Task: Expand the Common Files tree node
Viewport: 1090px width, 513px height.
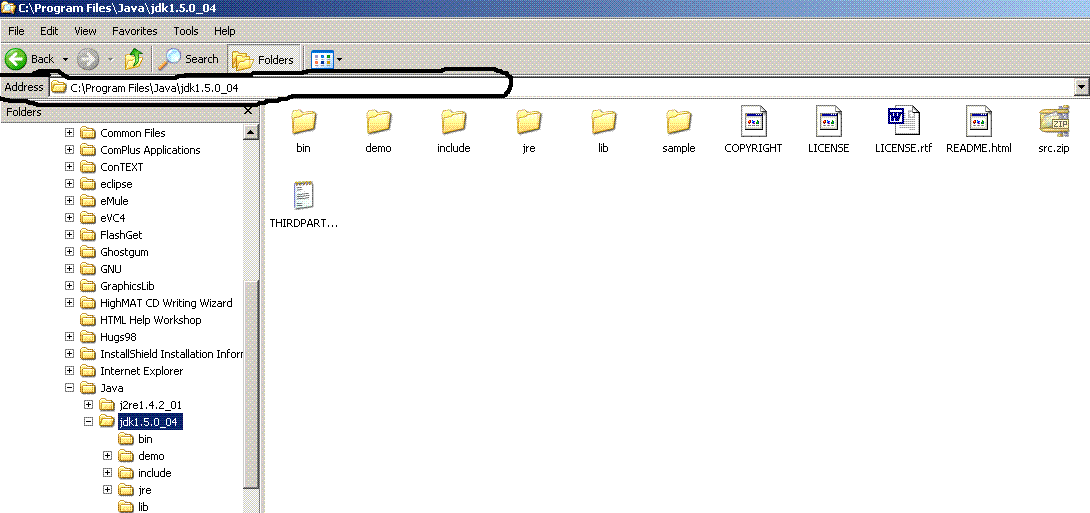Action: pos(70,133)
